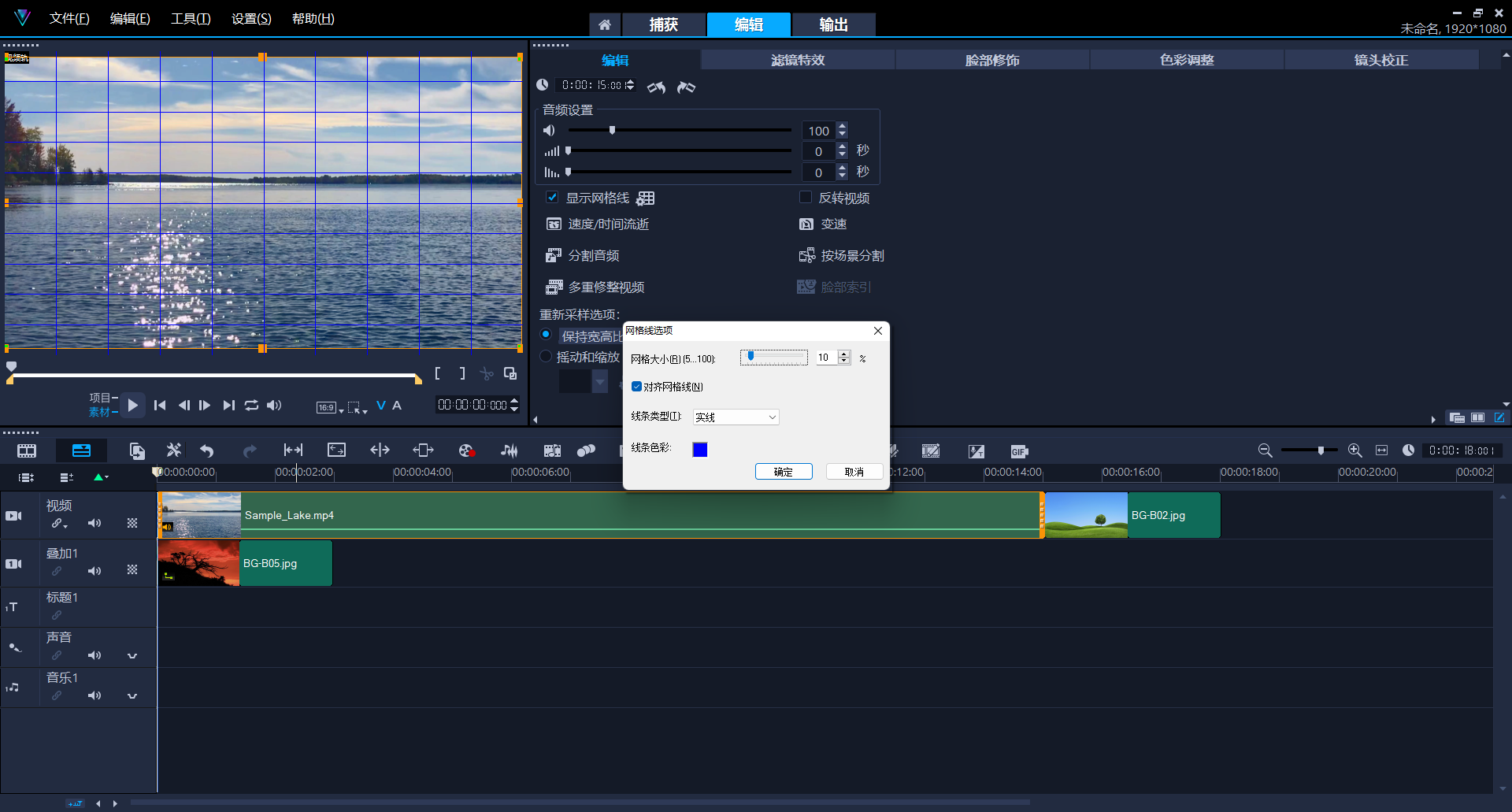The width and height of the screenshot is (1512, 812).
Task: Mute the overlay 叠加1 track
Action: tap(94, 571)
